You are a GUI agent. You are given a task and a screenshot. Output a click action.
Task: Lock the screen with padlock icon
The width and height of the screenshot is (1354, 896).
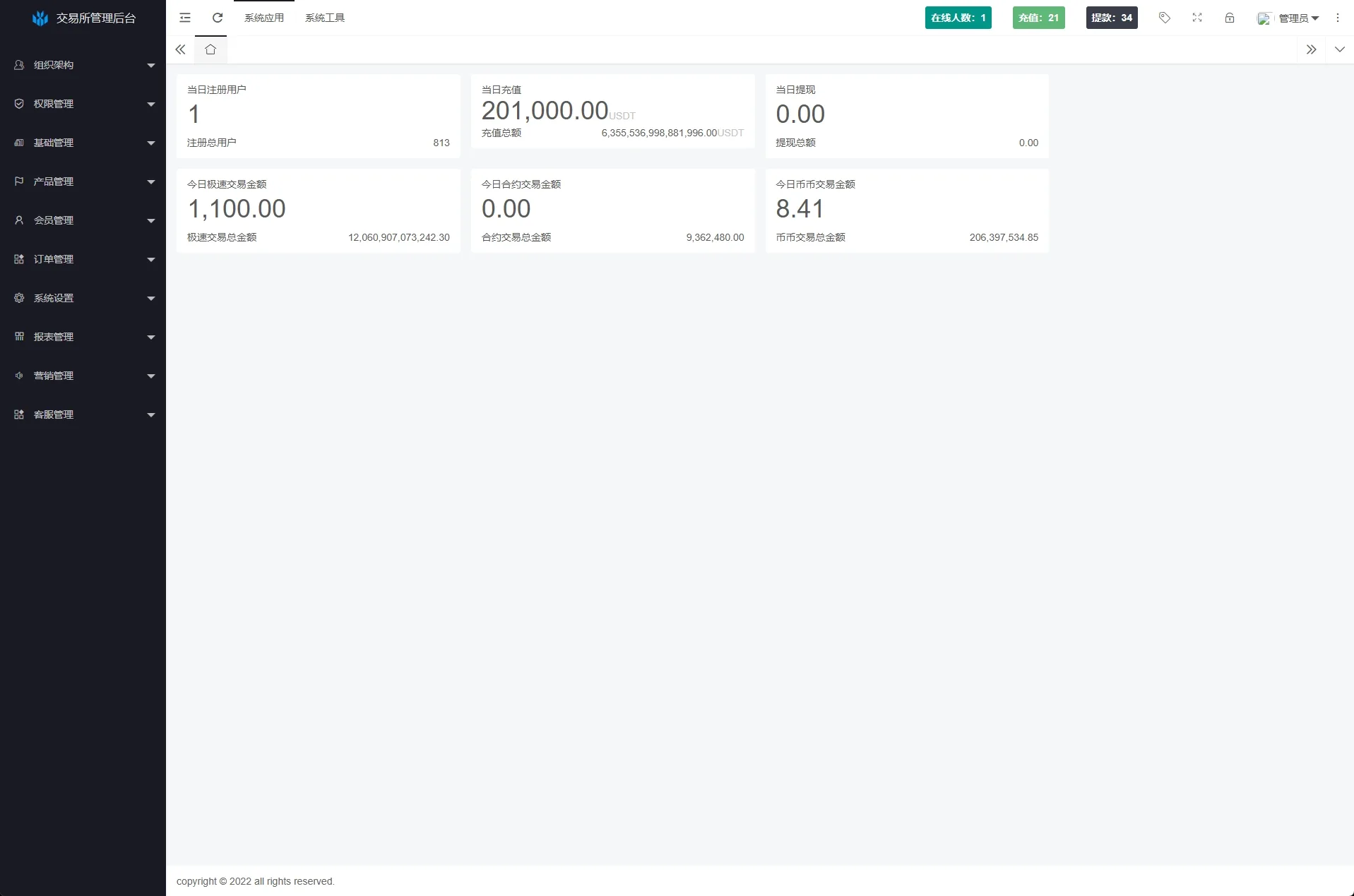pyautogui.click(x=1230, y=18)
